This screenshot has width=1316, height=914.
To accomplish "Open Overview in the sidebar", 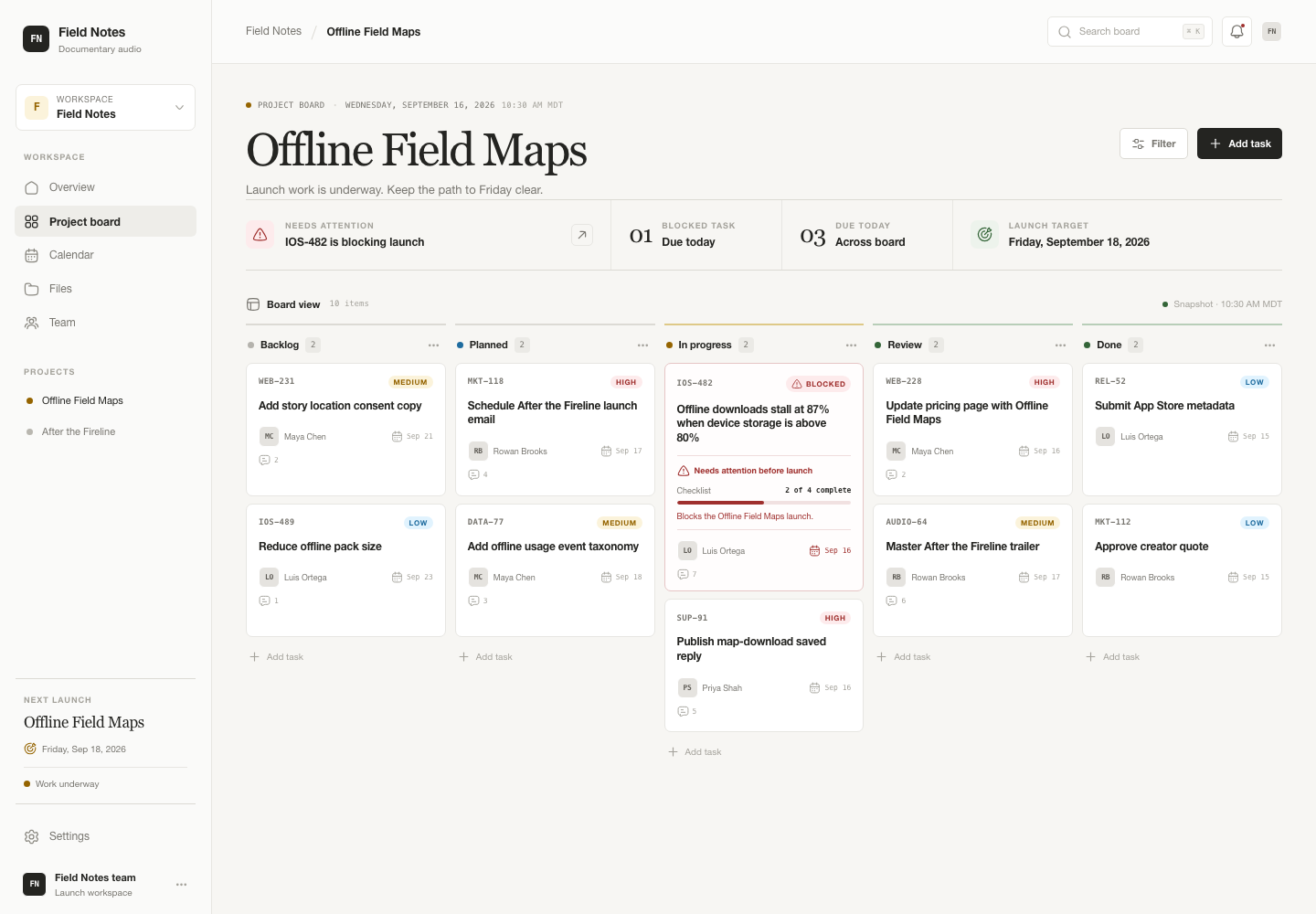I will (105, 187).
